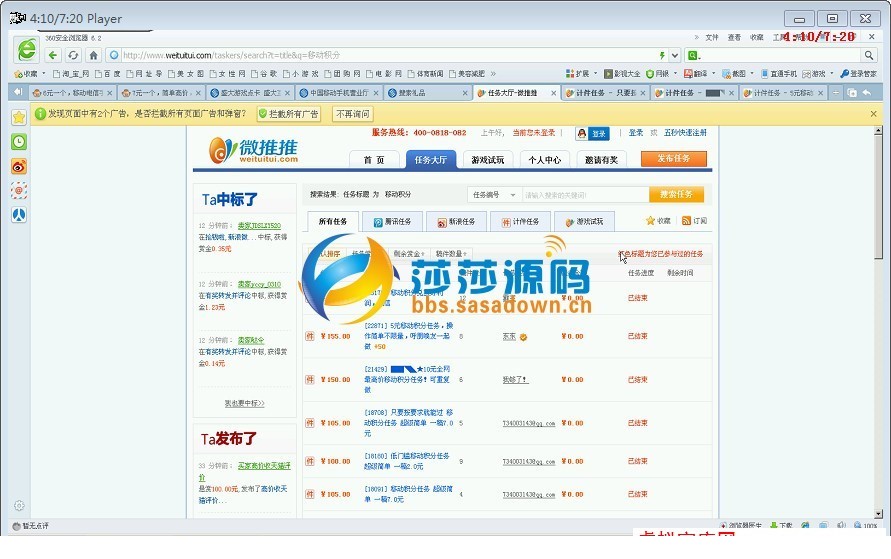Switch to browser tab 中国移动手机营业厅

[x=339, y=93]
